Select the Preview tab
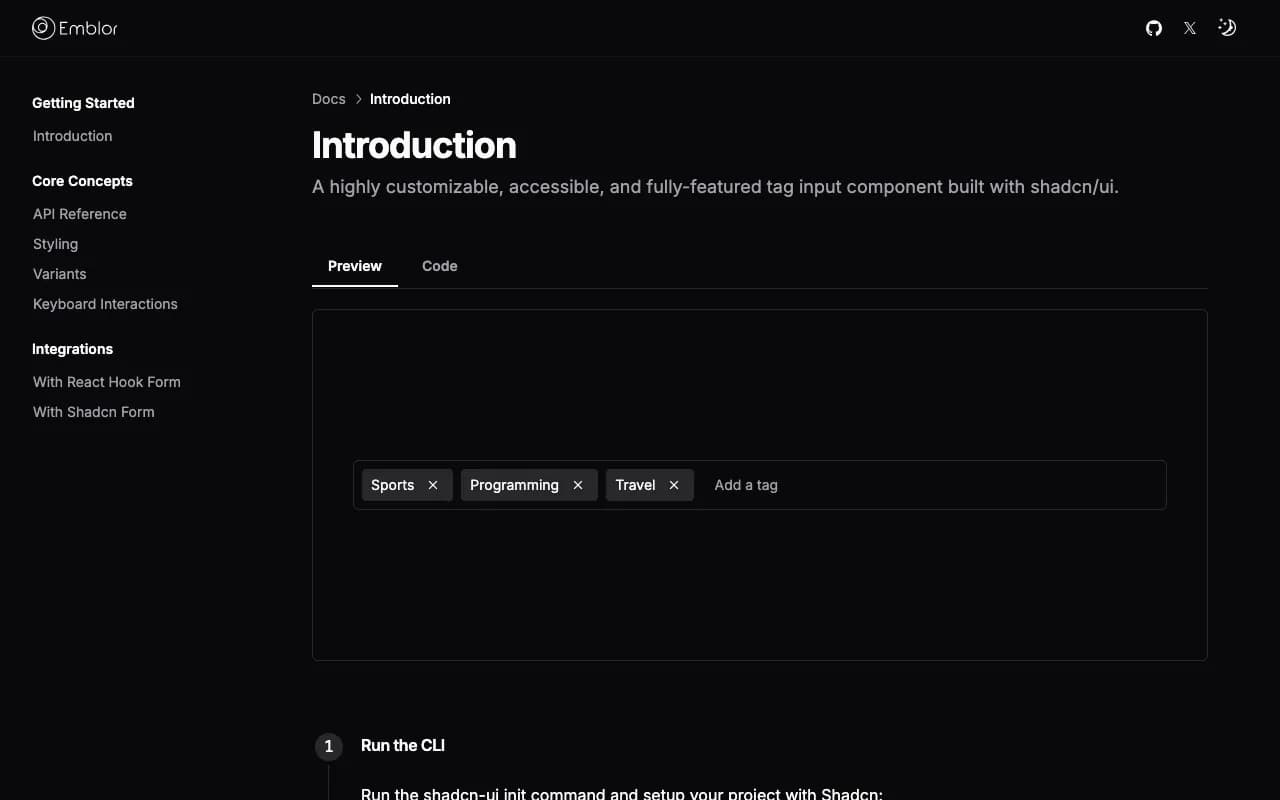Screen dimensions: 1280x800 point(355,266)
